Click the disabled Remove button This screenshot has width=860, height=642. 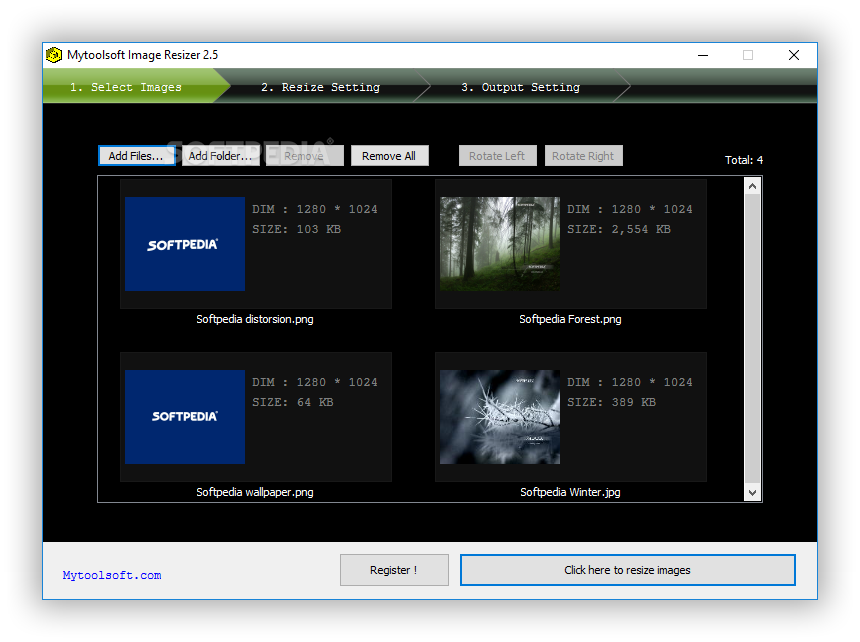point(304,156)
